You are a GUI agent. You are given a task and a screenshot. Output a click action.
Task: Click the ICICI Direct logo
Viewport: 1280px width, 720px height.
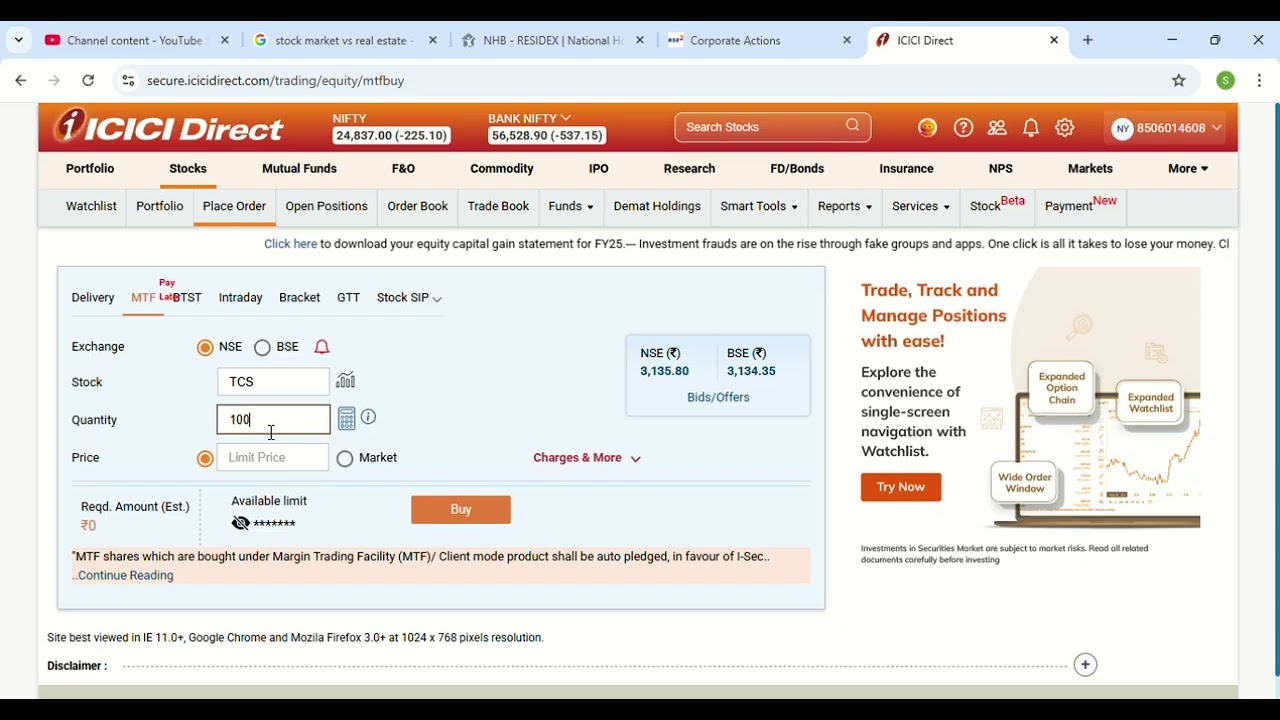(x=170, y=127)
